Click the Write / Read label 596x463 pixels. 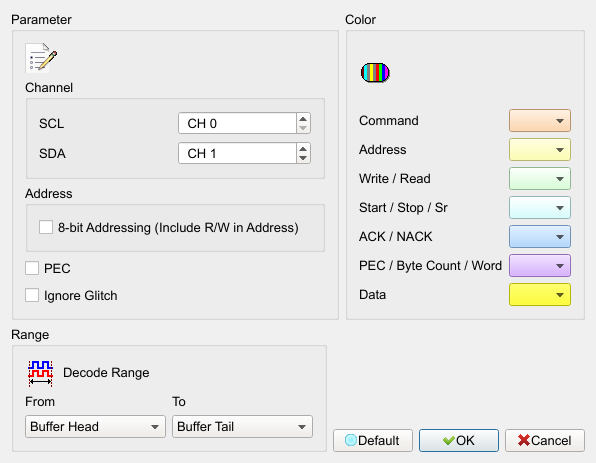395,179
